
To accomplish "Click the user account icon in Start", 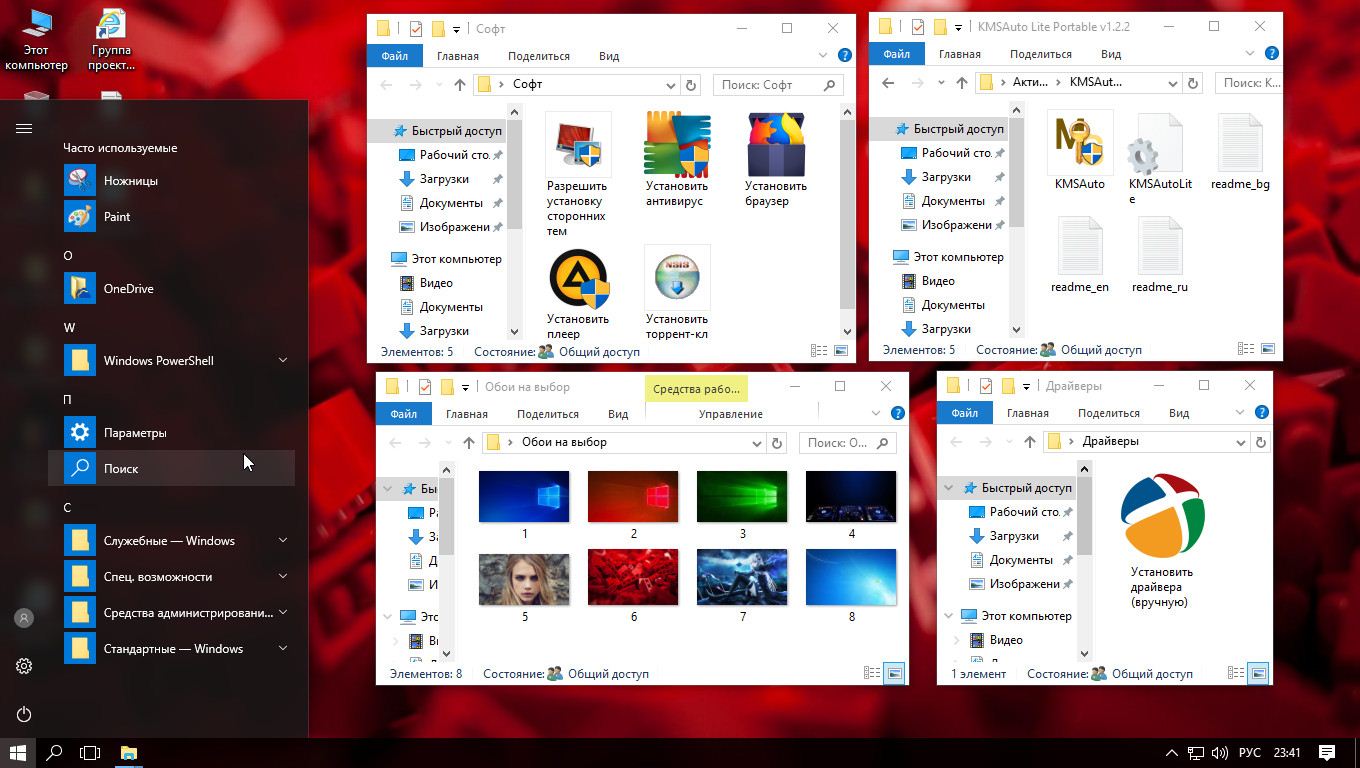I will [24, 618].
